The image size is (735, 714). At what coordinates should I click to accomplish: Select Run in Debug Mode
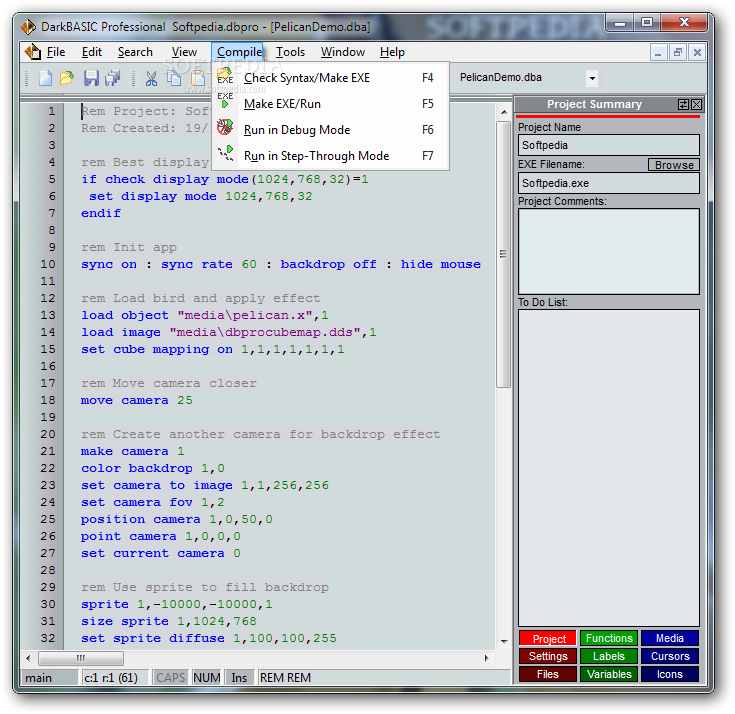330,129
